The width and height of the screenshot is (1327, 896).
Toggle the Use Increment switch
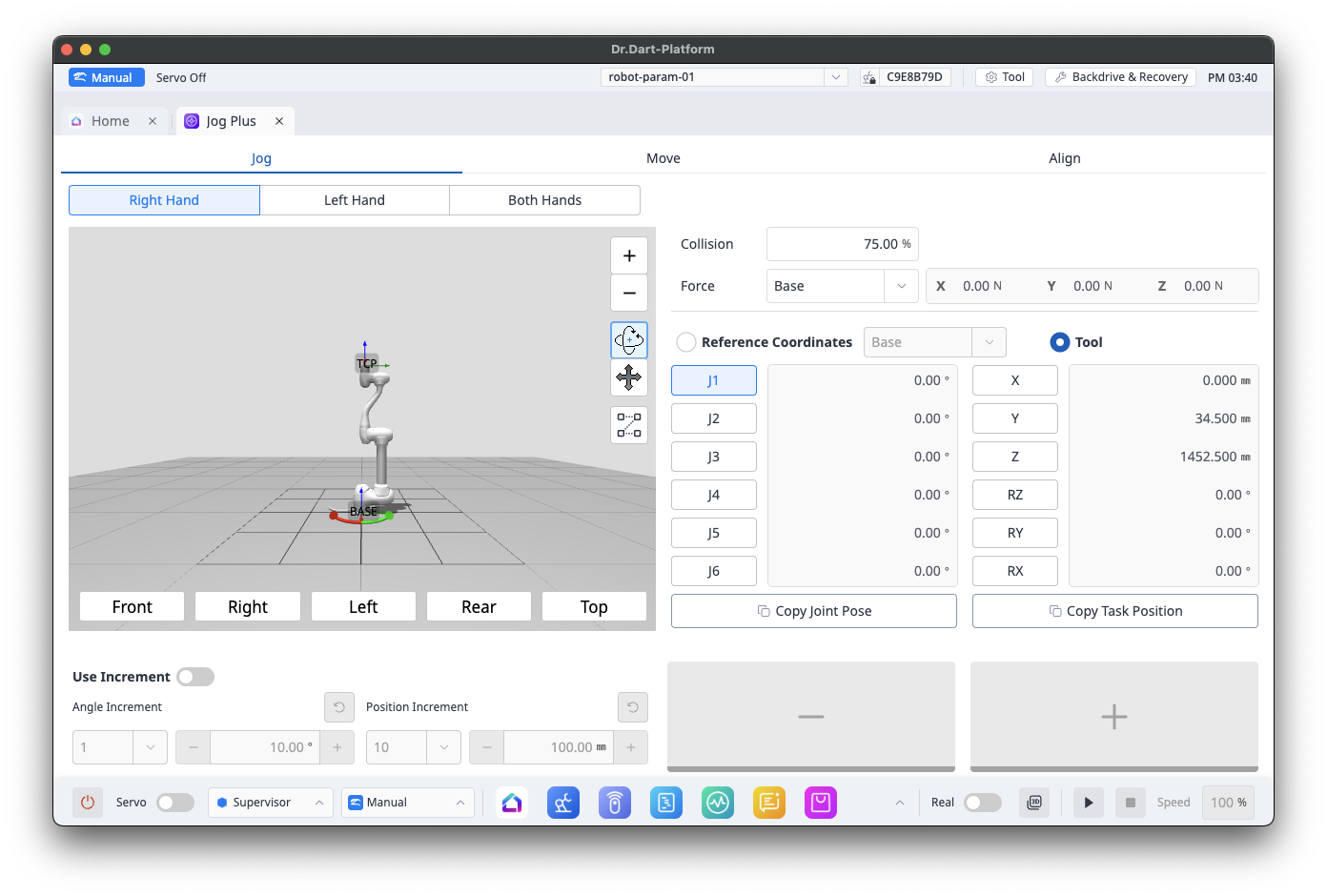pyautogui.click(x=195, y=677)
